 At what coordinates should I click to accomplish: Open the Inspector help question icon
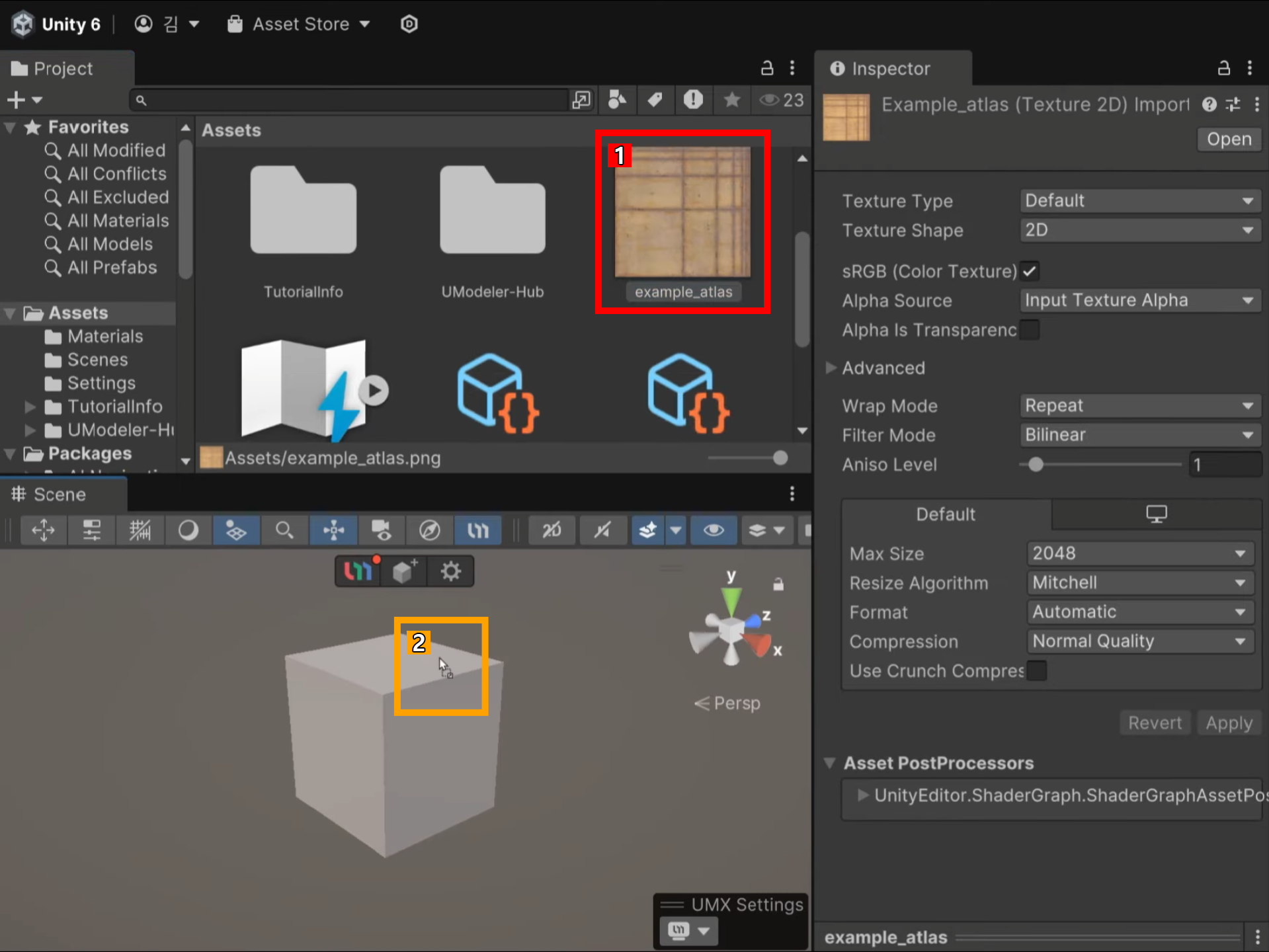[1209, 104]
